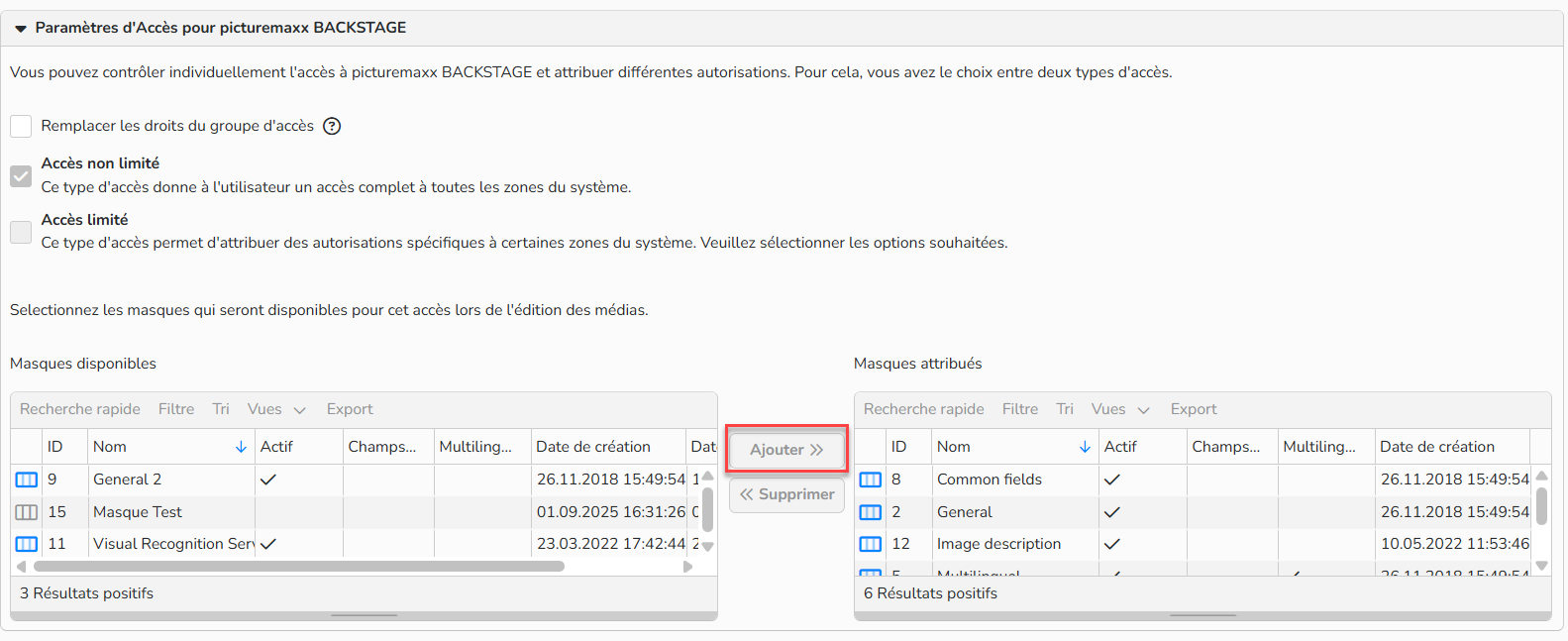The height and width of the screenshot is (641, 1568).
Task: Click the 6 Résultats positifs status text
Action: (931, 593)
